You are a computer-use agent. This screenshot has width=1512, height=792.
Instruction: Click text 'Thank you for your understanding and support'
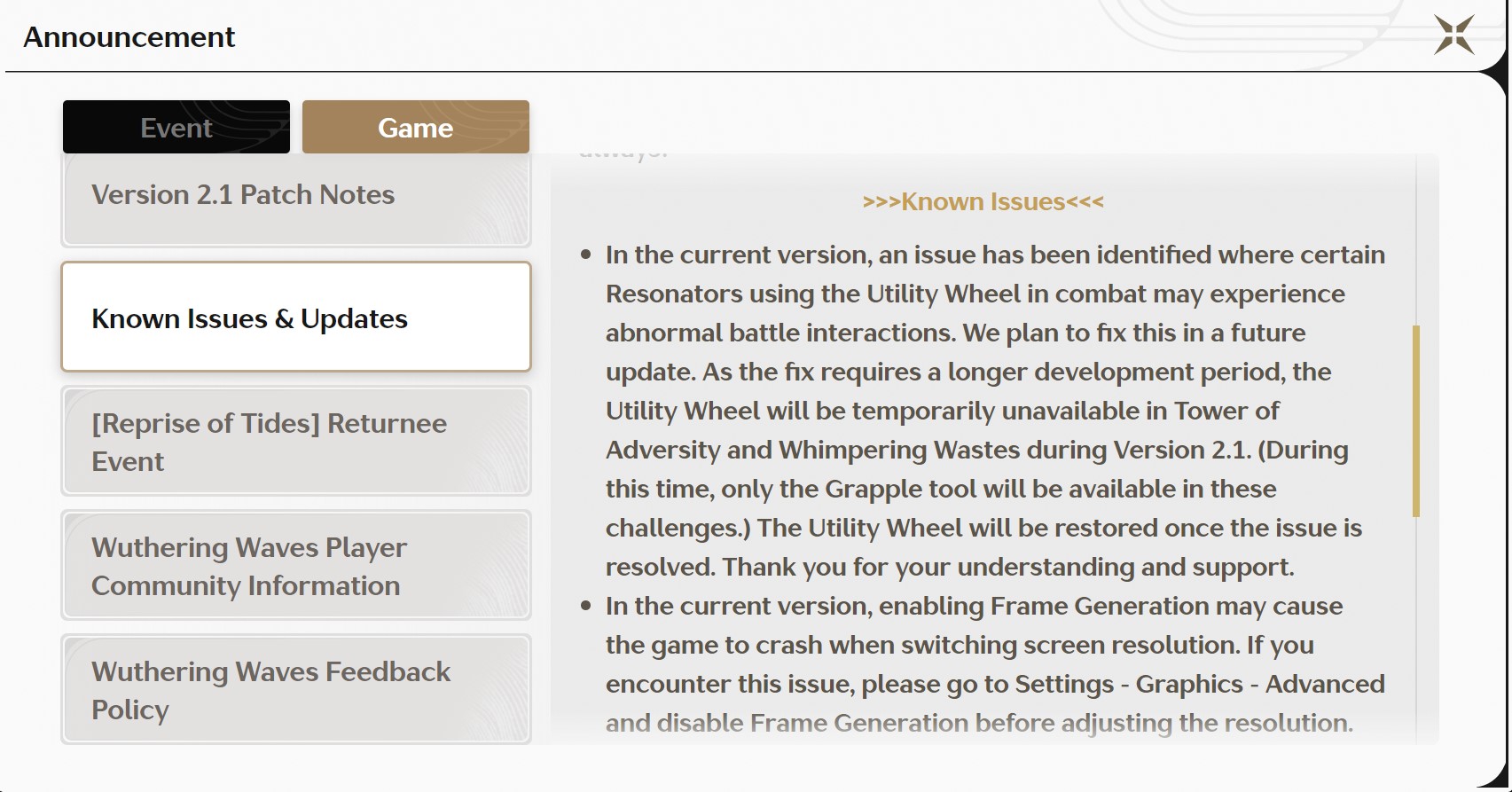1006,567
